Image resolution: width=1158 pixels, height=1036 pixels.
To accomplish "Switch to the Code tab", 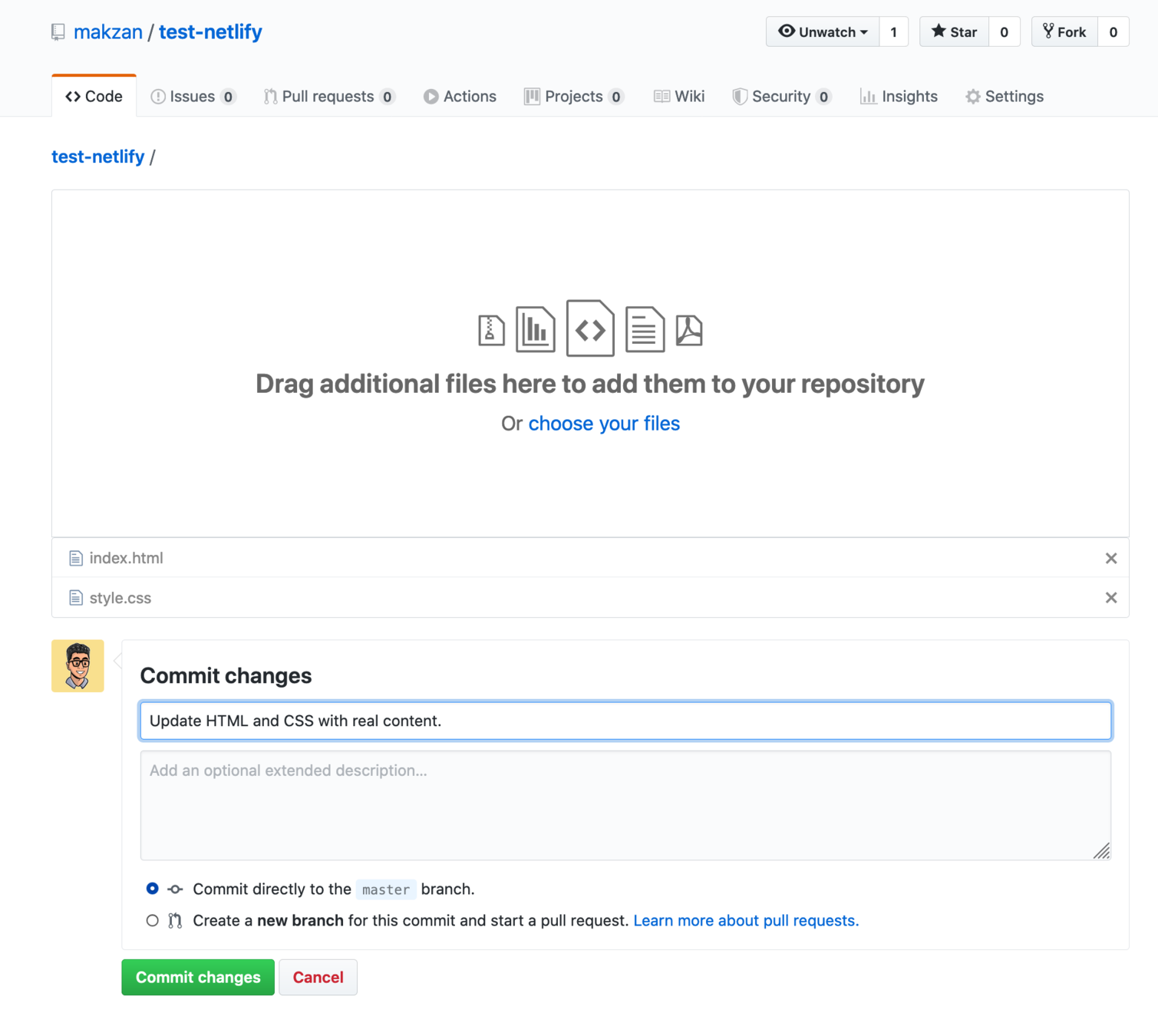I will coord(94,97).
